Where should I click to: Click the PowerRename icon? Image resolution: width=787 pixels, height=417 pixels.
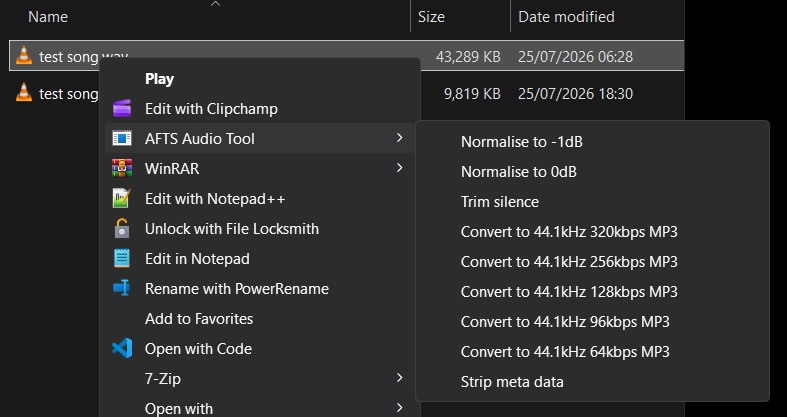(122, 288)
